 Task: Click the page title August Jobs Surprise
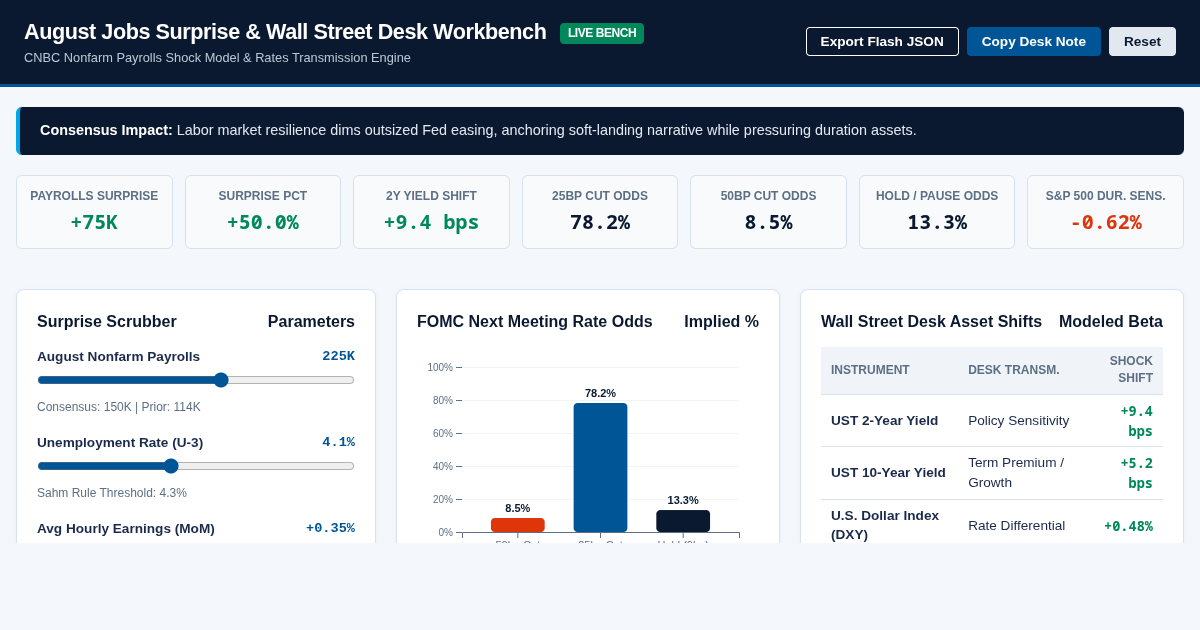[285, 32]
